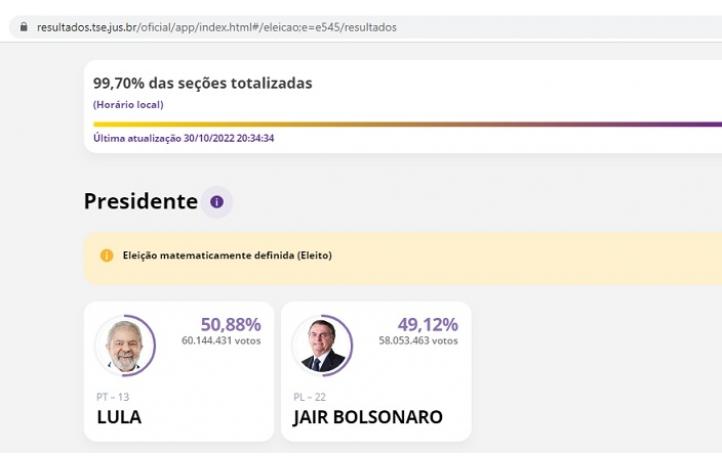Click the PT - 13 party label

point(113,397)
